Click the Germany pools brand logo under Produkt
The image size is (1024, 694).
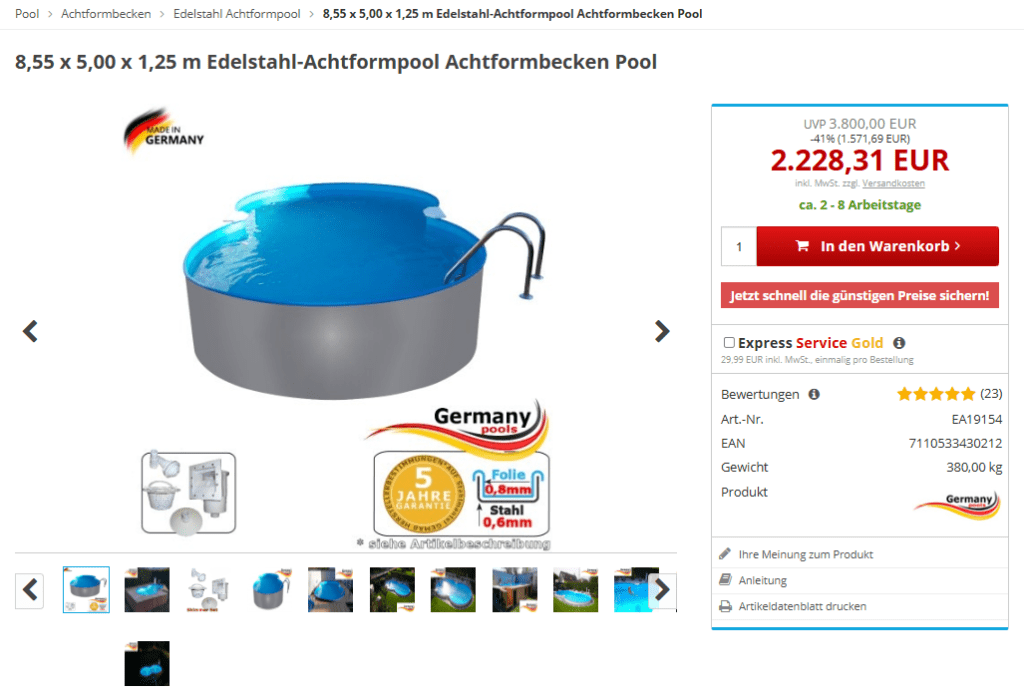coord(957,505)
